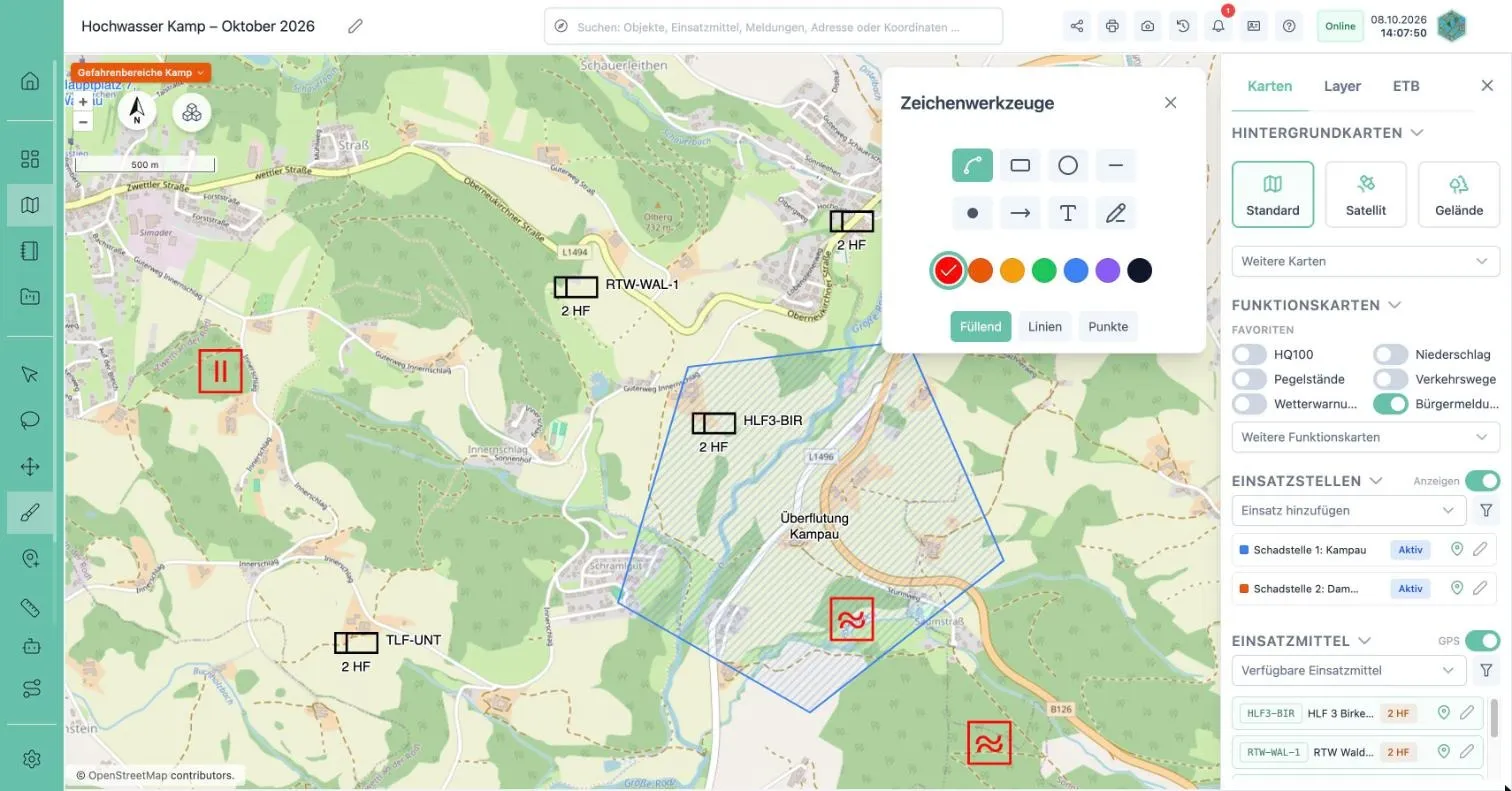Filter Einsatzstellen with funnel icon
Screen dimensions: 1512x791
point(1486,510)
